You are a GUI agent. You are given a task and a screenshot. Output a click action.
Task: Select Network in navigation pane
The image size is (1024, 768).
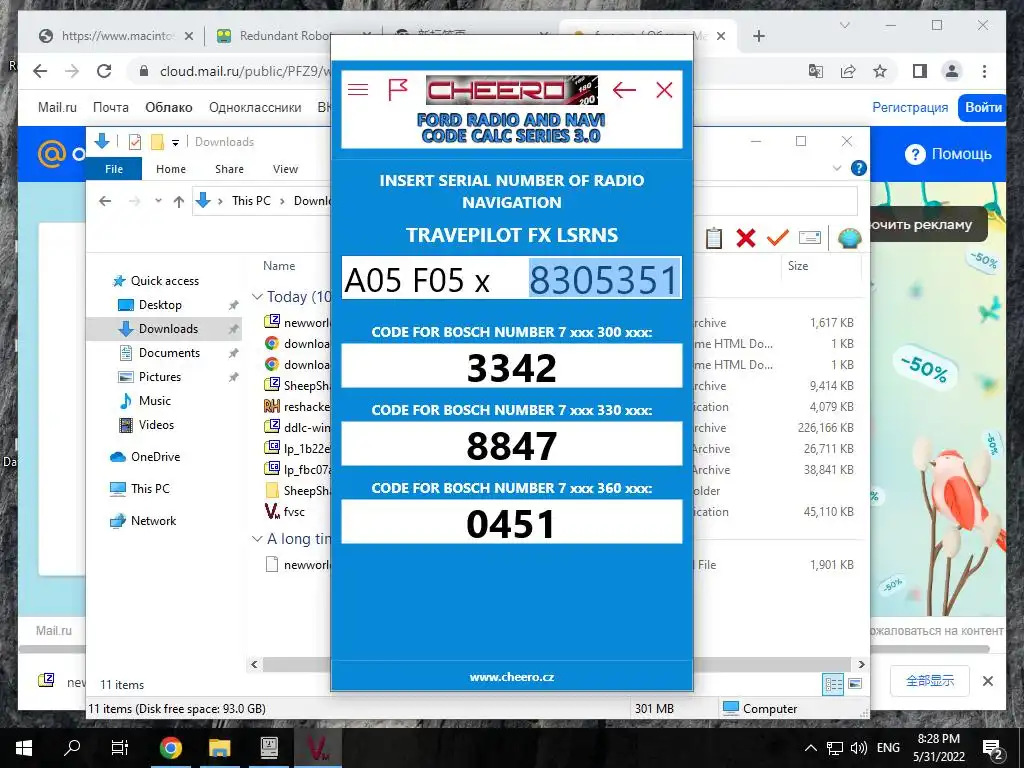153,520
